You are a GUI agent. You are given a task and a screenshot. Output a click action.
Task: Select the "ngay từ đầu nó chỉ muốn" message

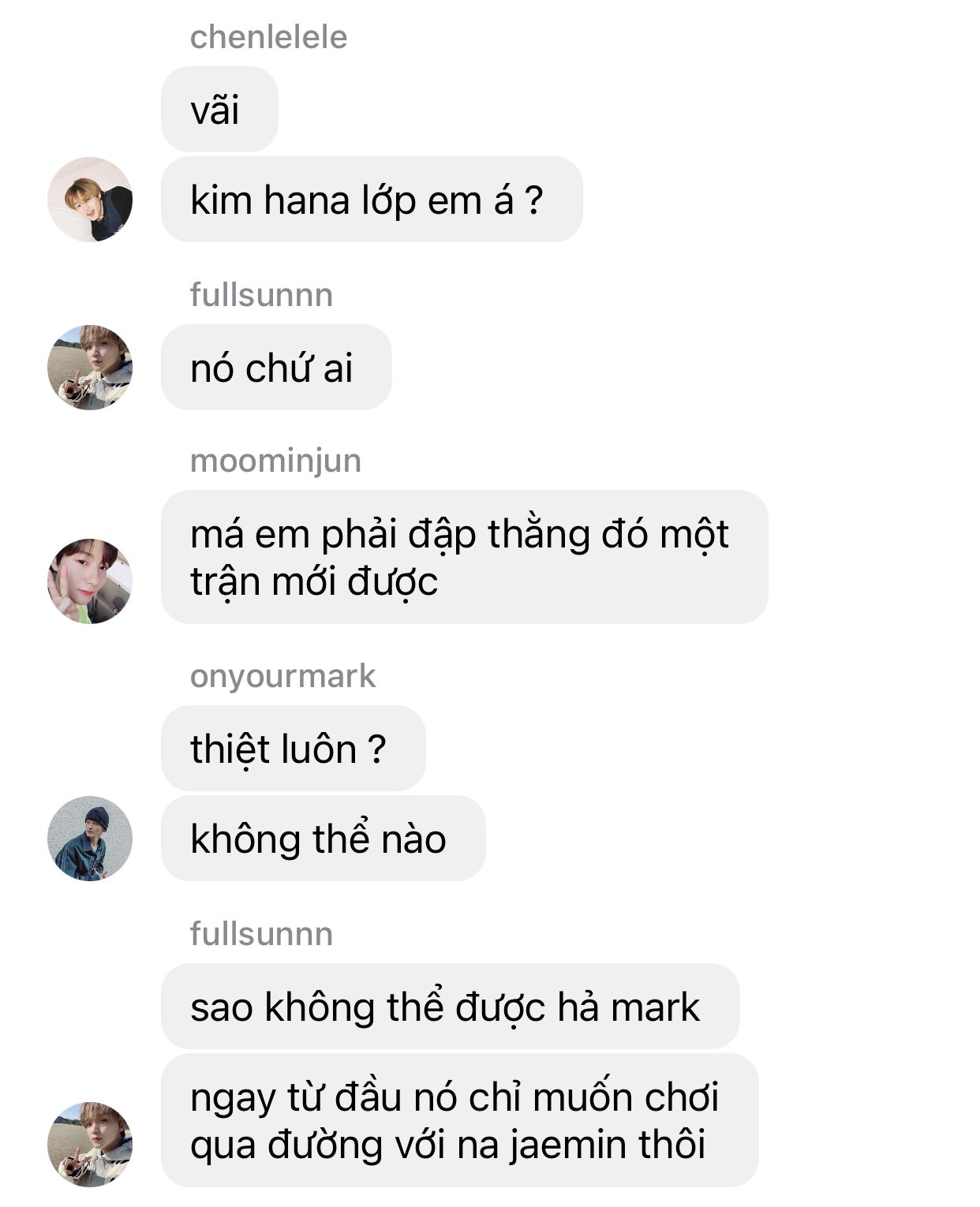click(460, 1120)
